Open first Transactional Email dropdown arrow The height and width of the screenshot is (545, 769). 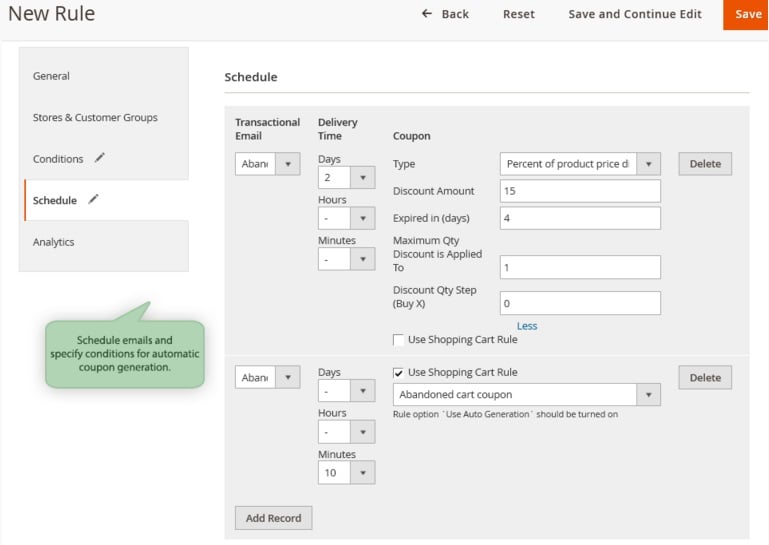[x=288, y=164]
